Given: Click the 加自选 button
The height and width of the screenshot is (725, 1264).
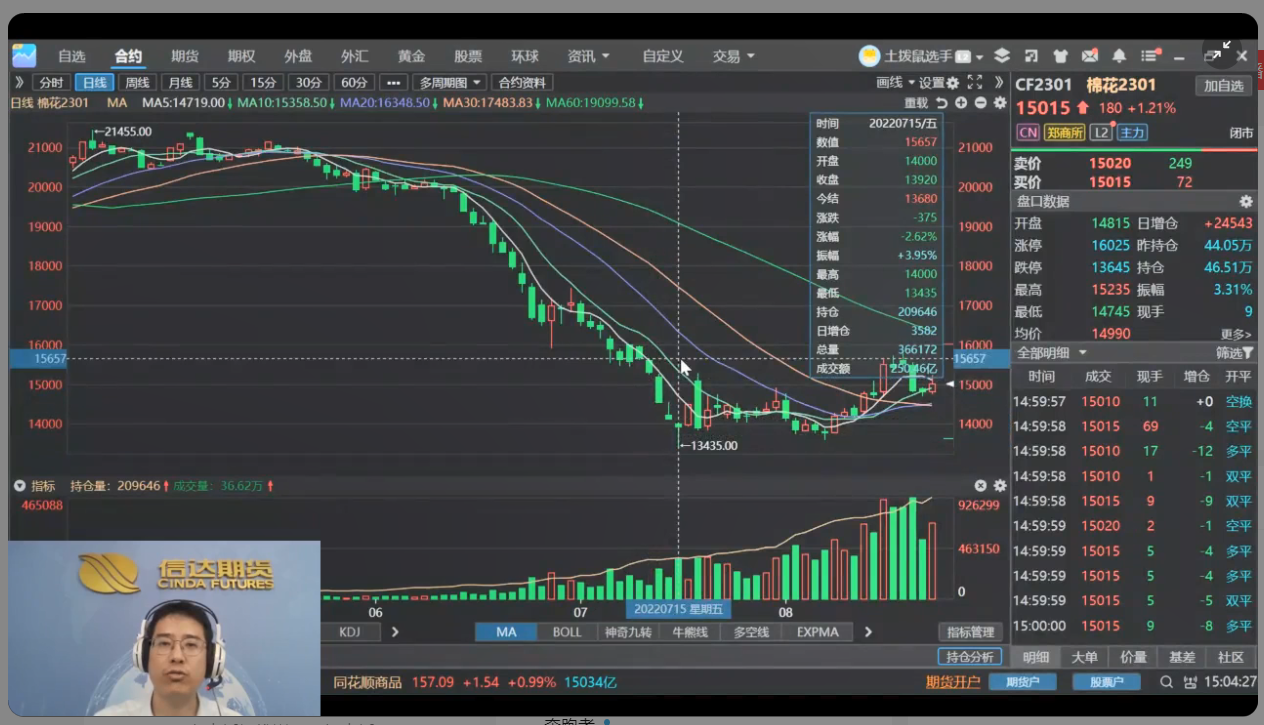Looking at the screenshot, I should coord(1224,86).
